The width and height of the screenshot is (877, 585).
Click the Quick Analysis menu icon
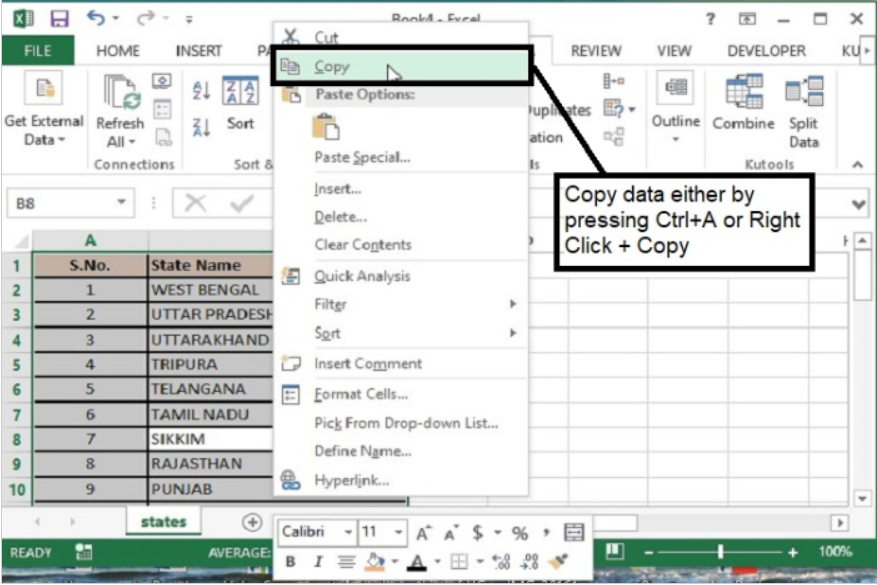pyautogui.click(x=291, y=276)
